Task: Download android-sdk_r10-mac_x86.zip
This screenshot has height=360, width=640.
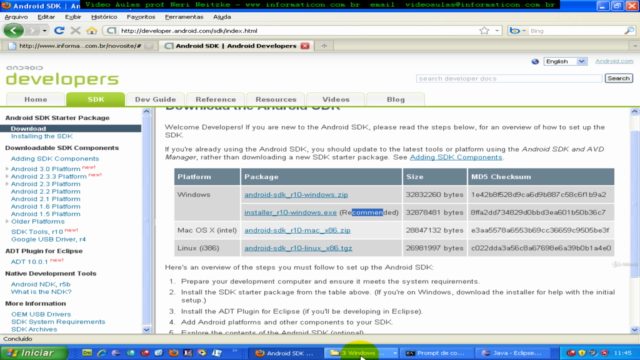Action: (297, 230)
